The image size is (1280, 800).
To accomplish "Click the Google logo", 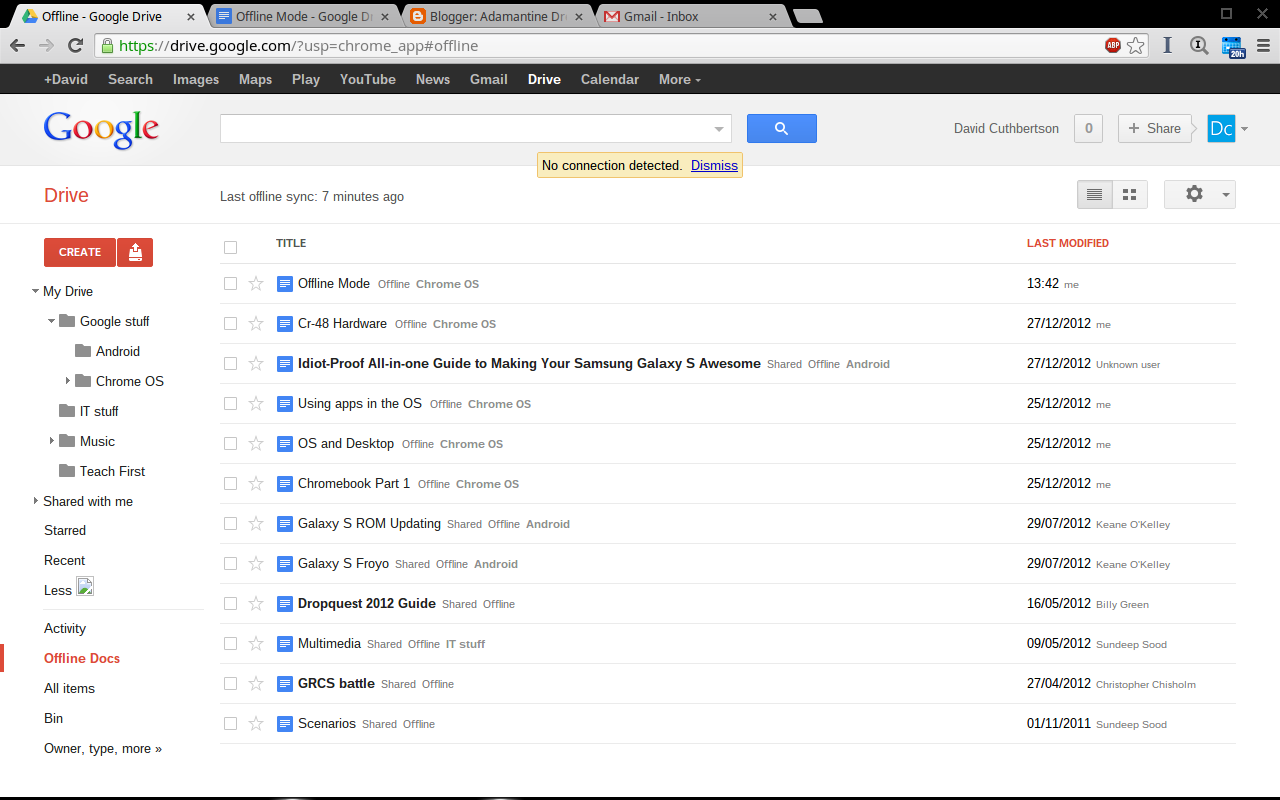I will tap(101, 129).
